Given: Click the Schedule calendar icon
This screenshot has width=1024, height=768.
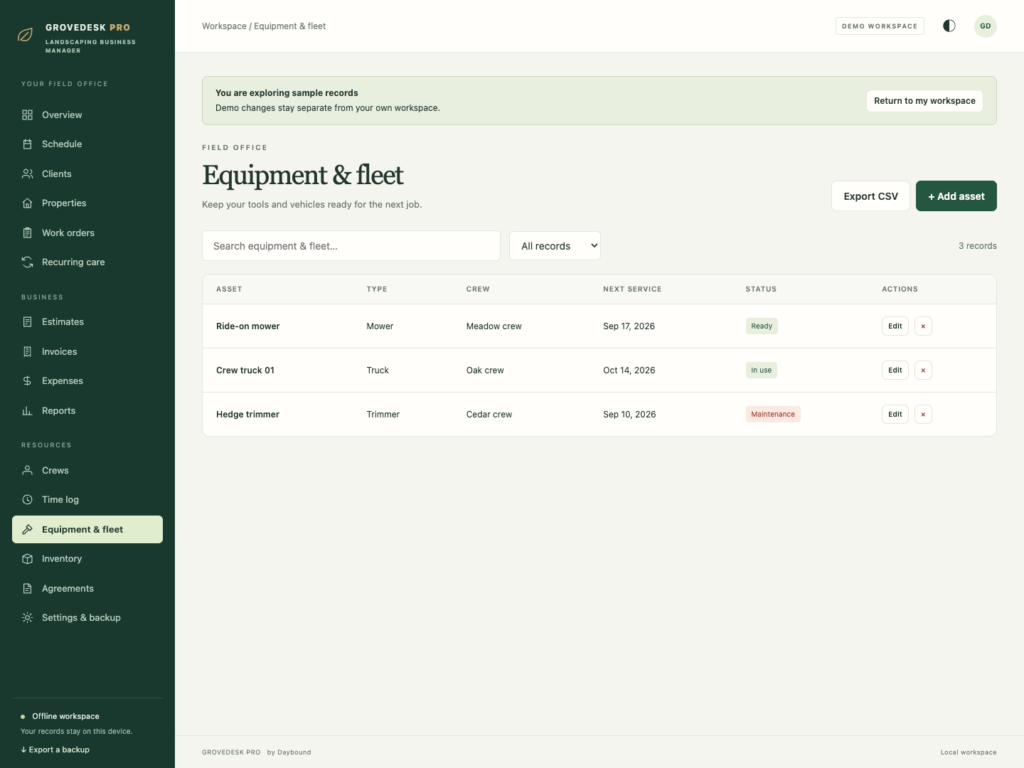Looking at the screenshot, I should point(27,144).
